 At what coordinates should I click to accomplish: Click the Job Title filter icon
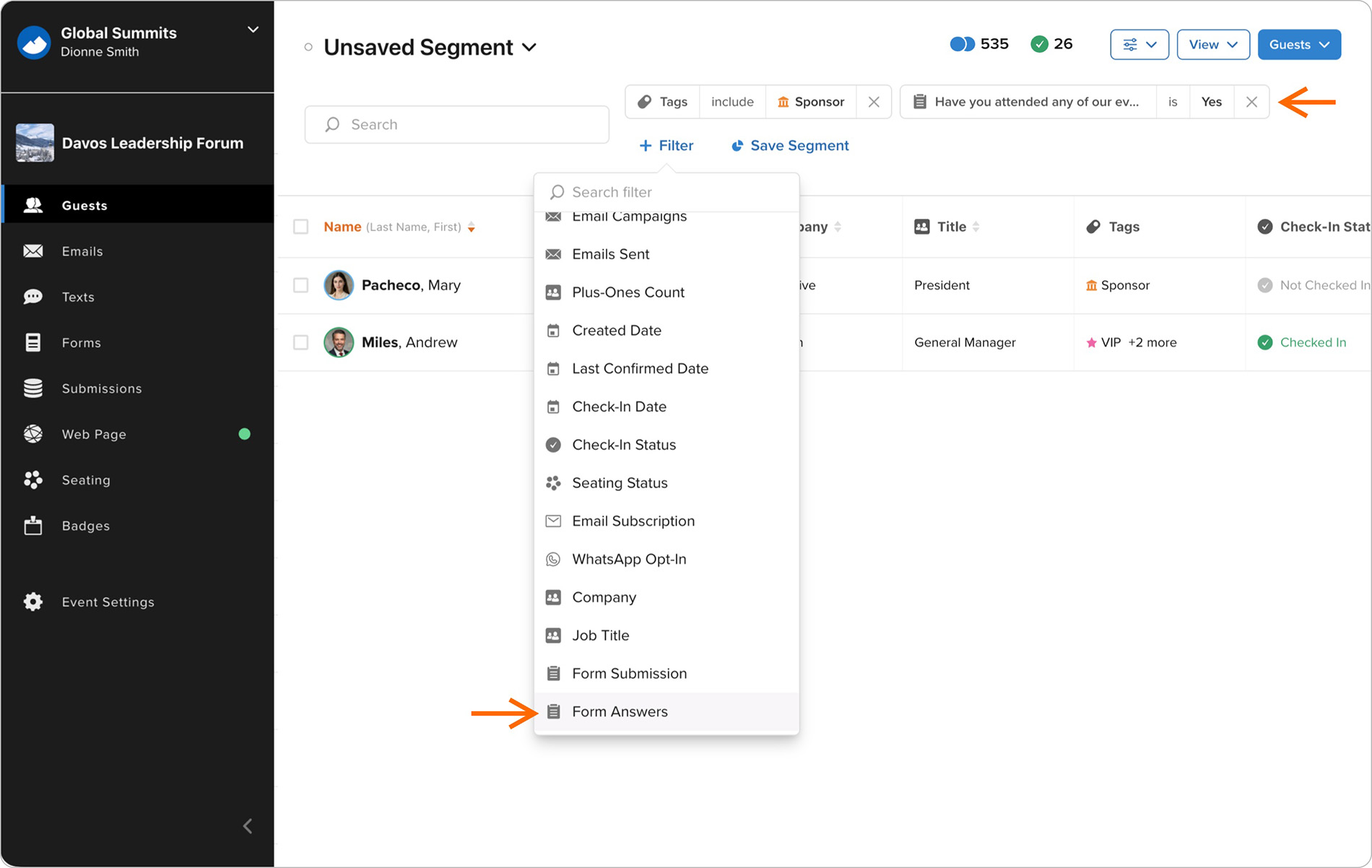[553, 635]
